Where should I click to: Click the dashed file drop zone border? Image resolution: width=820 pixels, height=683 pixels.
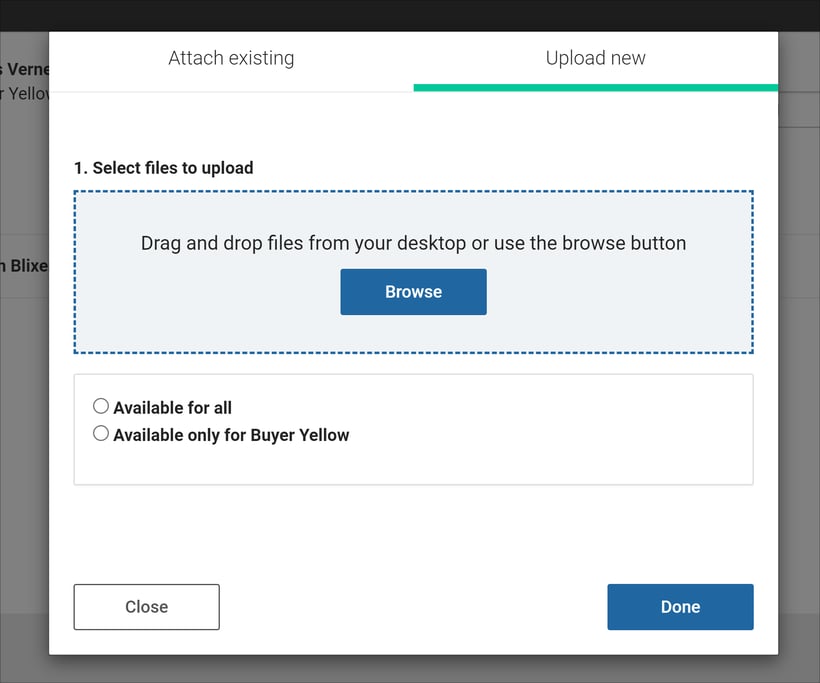413,189
